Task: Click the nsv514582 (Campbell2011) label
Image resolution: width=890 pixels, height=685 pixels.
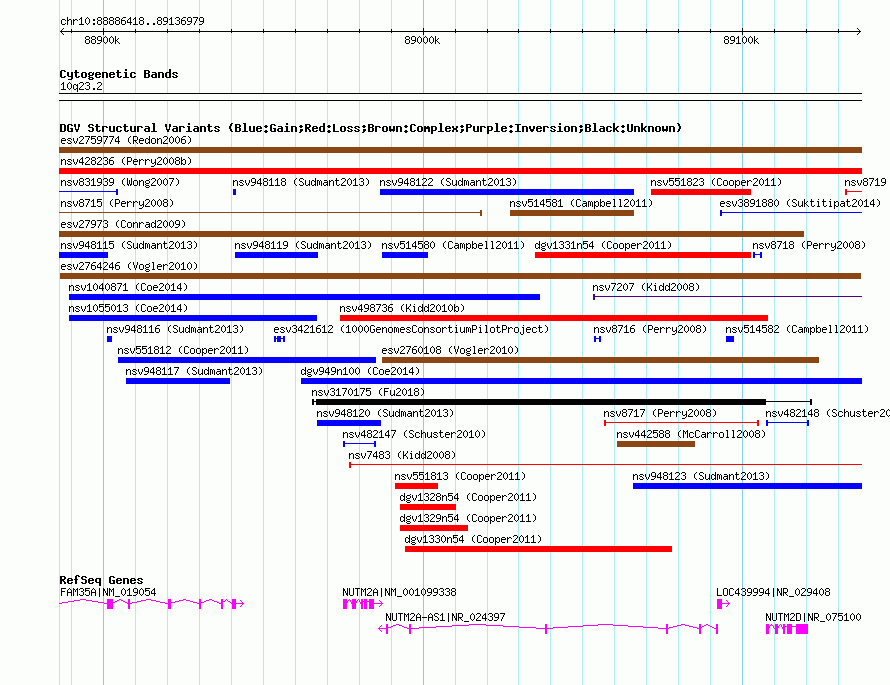Action: point(797,329)
